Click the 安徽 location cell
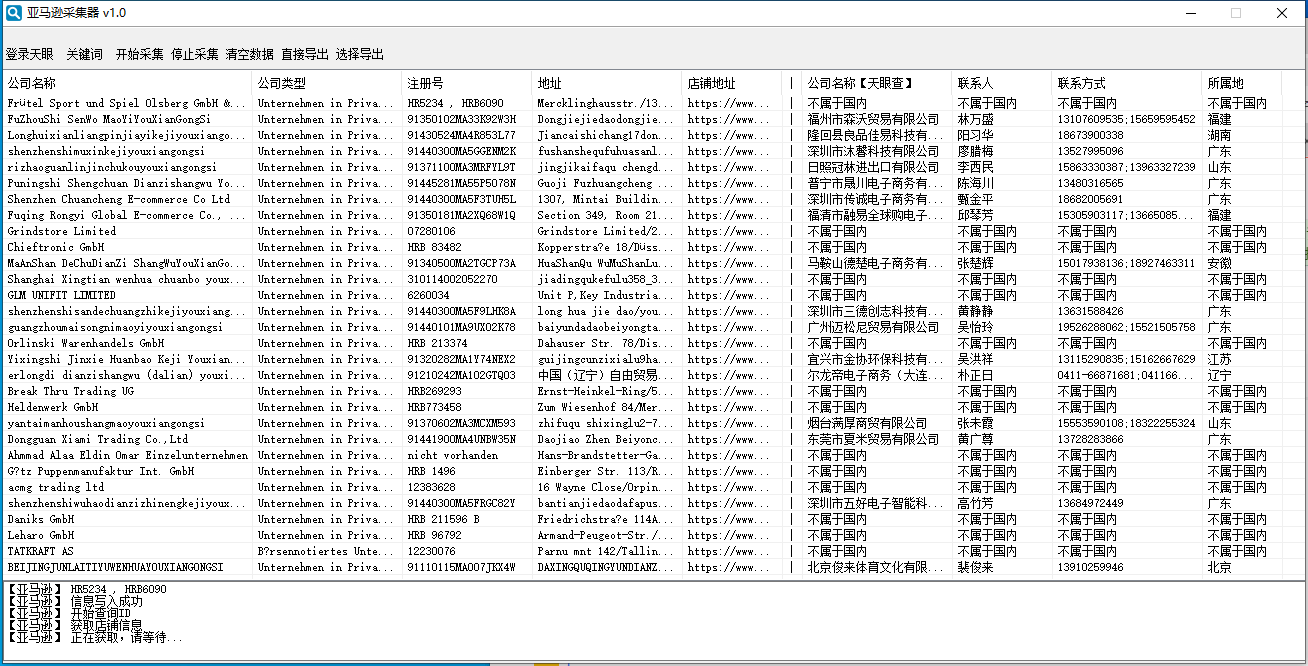Viewport: 1308px width, 666px height. (1219, 263)
